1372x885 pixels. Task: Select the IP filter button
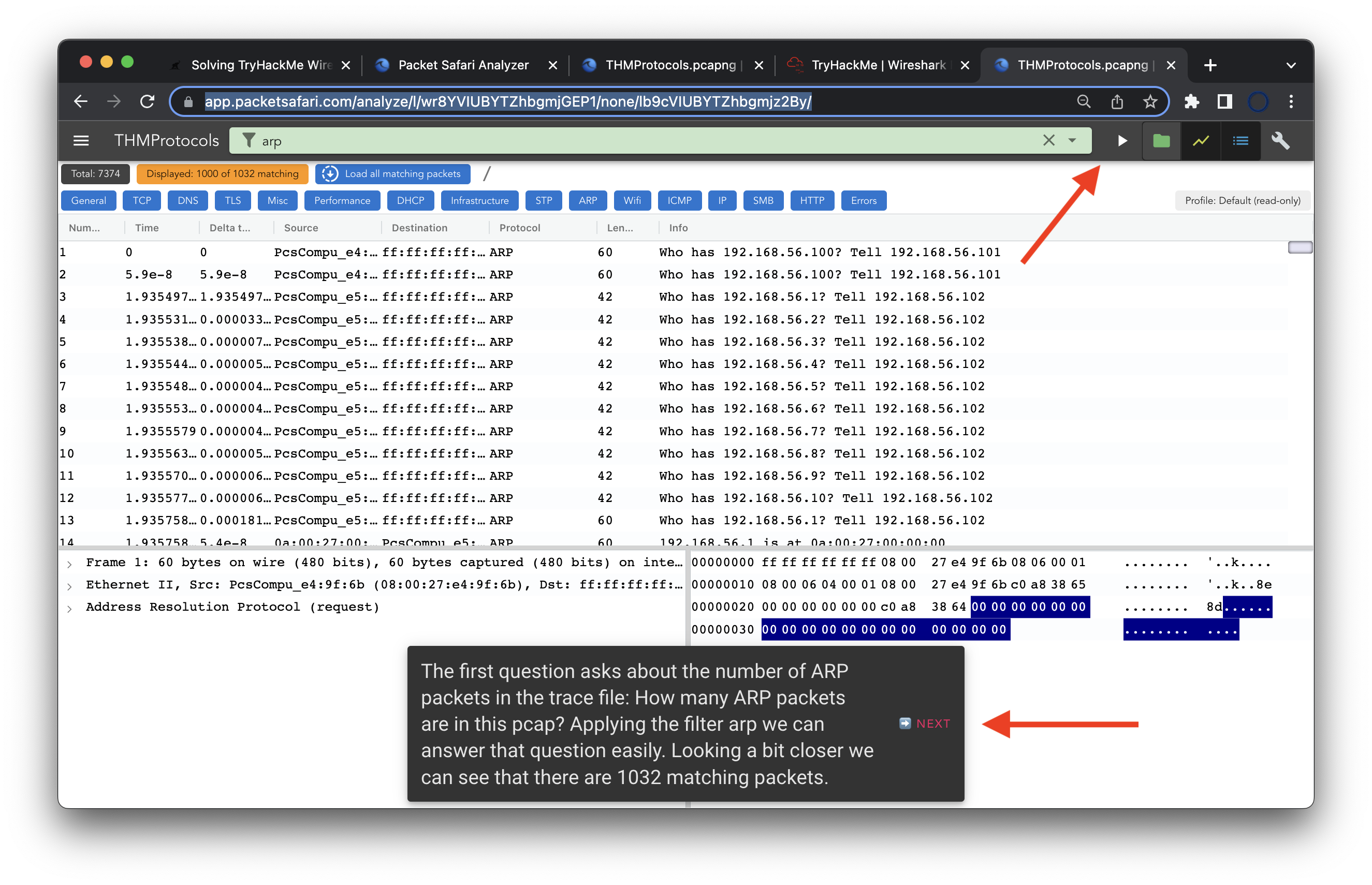point(722,201)
